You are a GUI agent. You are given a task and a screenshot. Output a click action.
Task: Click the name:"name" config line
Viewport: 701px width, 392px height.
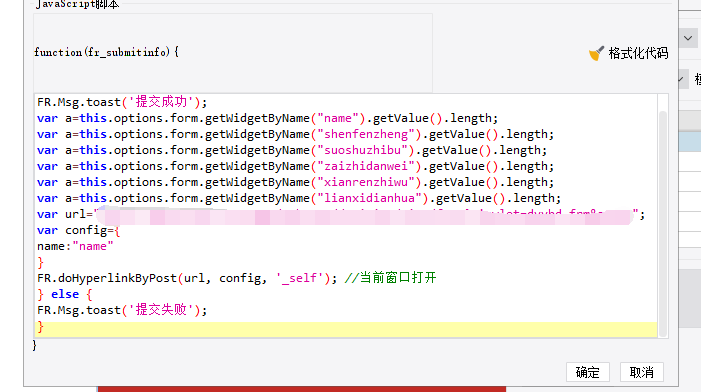(x=75, y=246)
